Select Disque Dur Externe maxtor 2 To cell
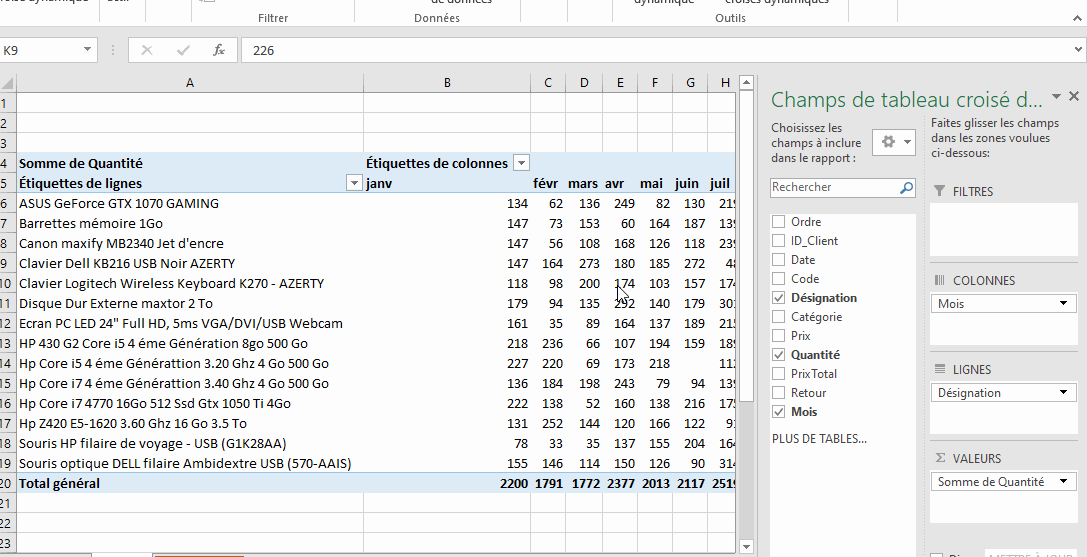 point(190,303)
